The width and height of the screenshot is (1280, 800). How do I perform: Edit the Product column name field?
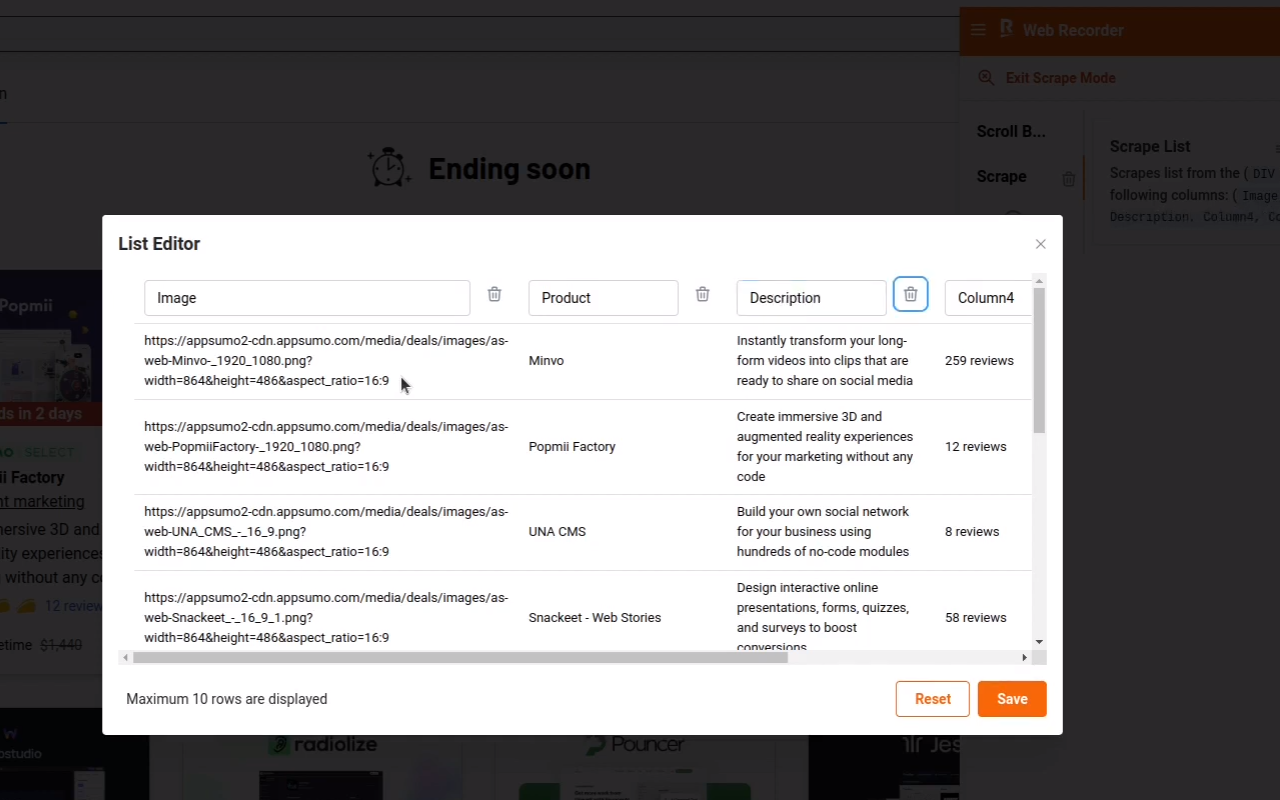point(603,298)
